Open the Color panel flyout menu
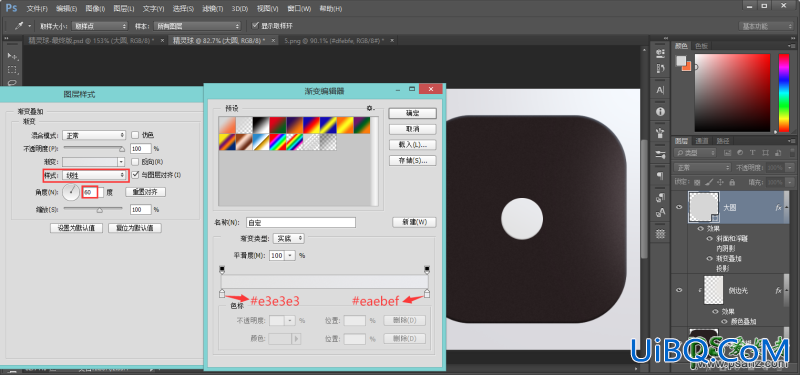Viewport: 800px width, 375px height. 790,45
